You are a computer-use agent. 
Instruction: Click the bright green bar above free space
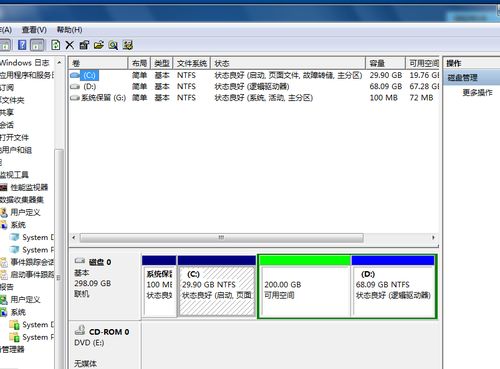pyautogui.click(x=305, y=260)
